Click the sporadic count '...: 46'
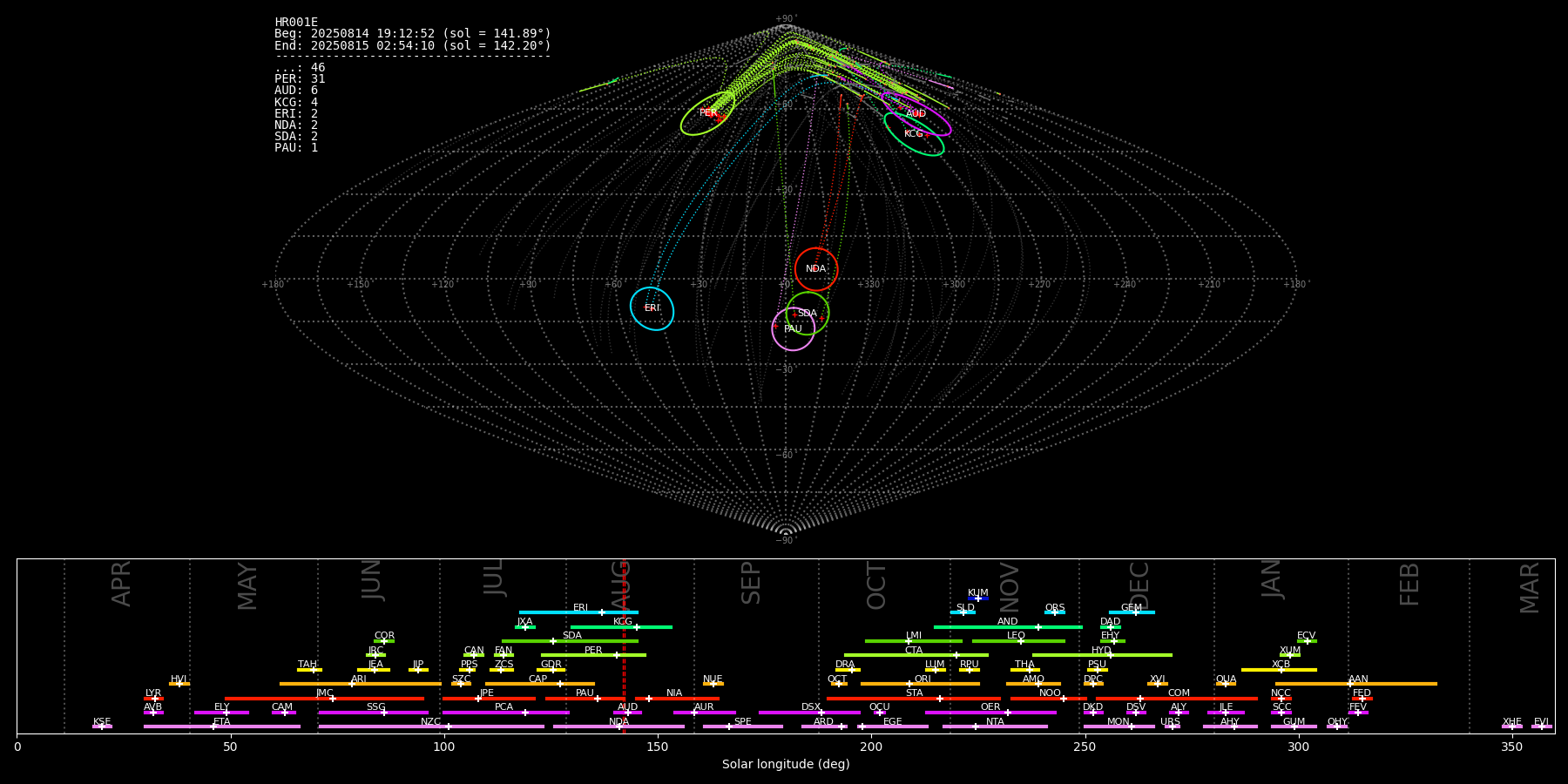 click(300, 68)
